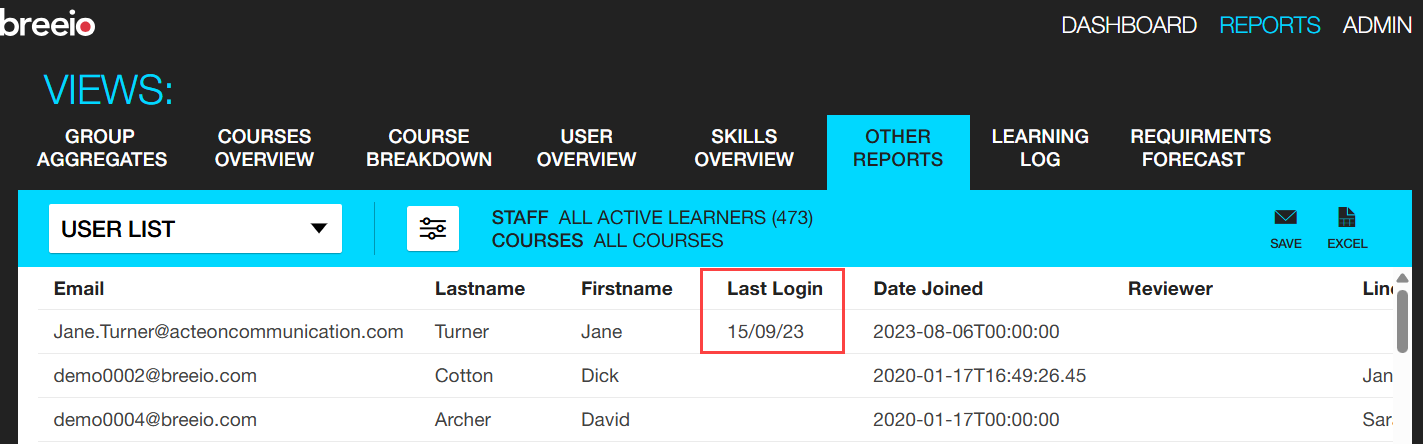1423x444 pixels.
Task: Click the Email column header
Action: coord(79,289)
